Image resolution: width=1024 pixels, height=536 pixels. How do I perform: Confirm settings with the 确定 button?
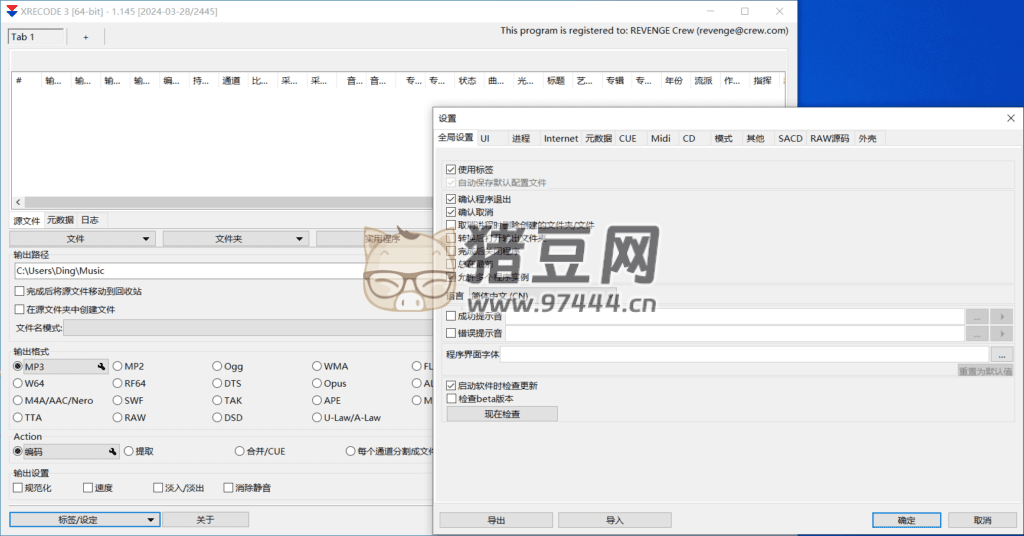coord(906,520)
